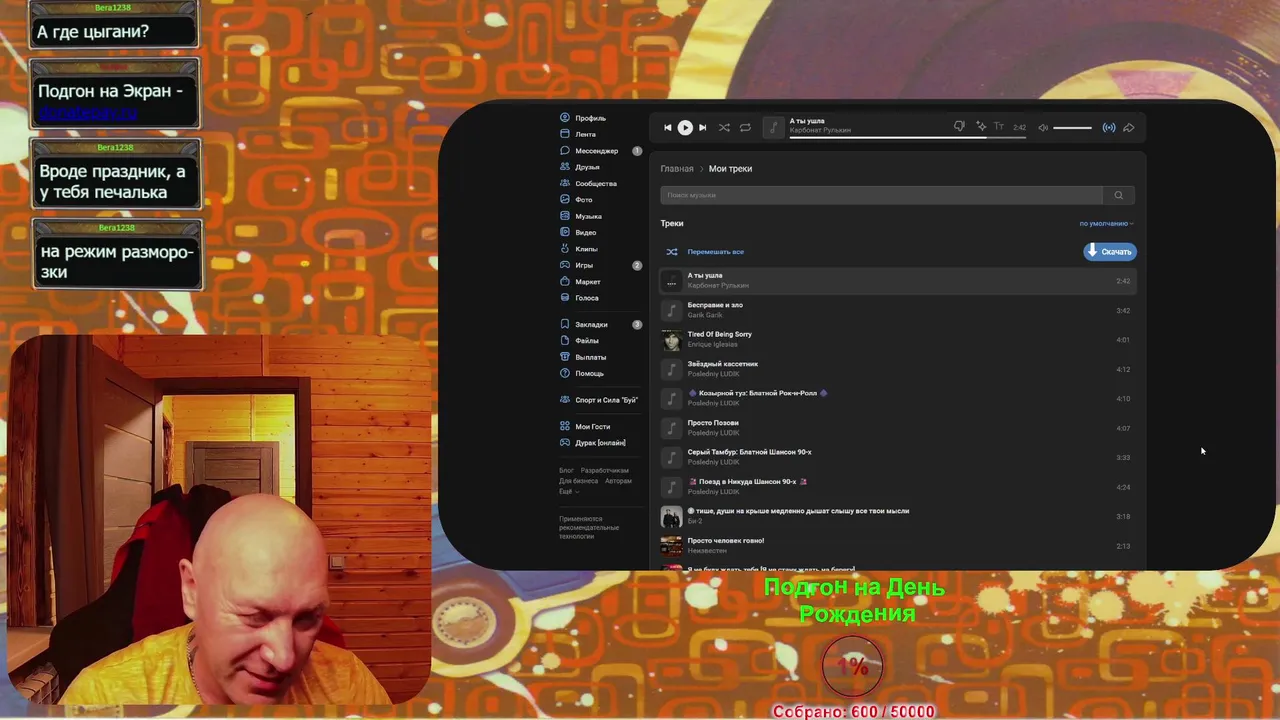1280x720 pixels.
Task: Expand the 'Ещё' footer menu
Action: click(567, 492)
